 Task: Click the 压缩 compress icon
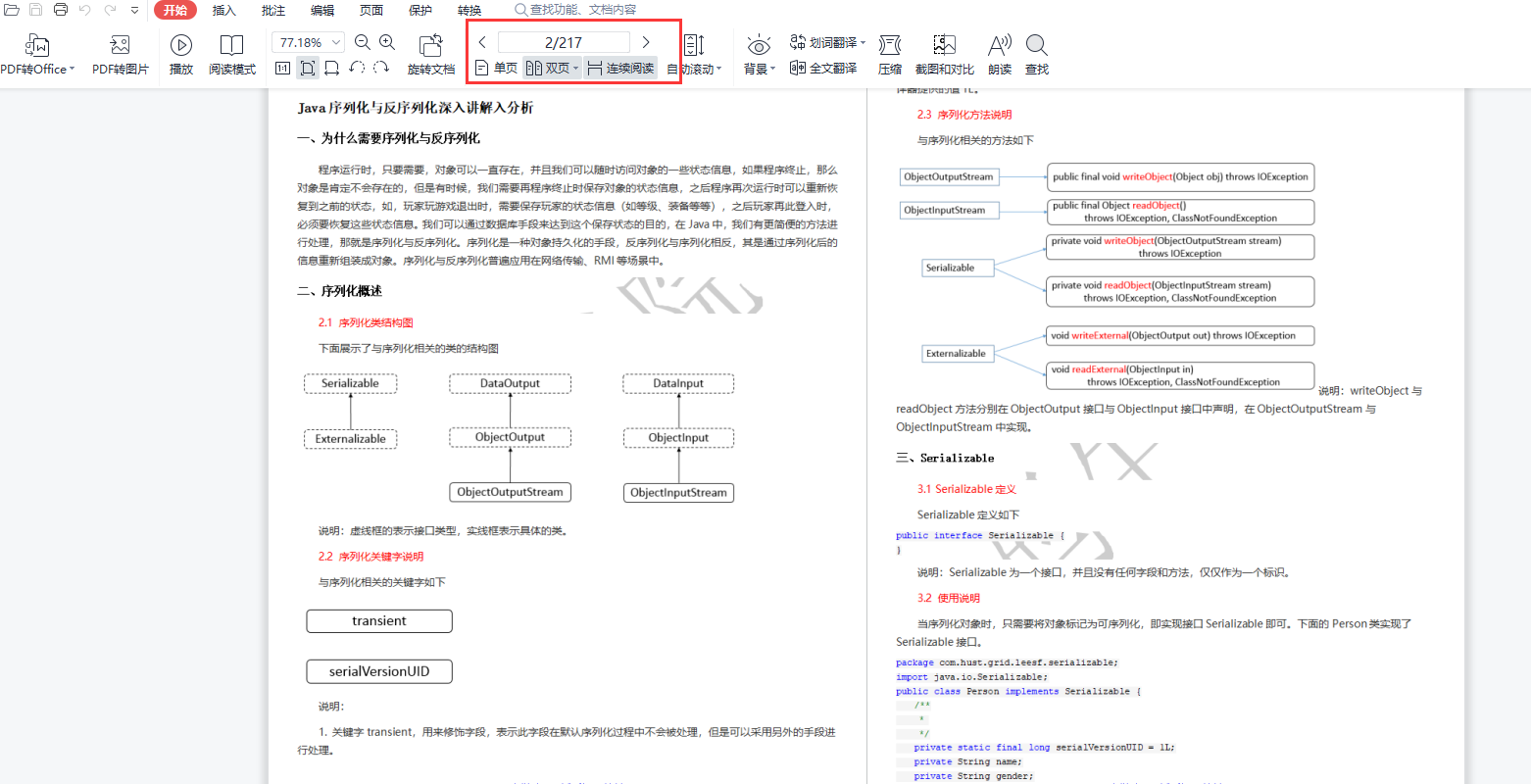pos(890,45)
